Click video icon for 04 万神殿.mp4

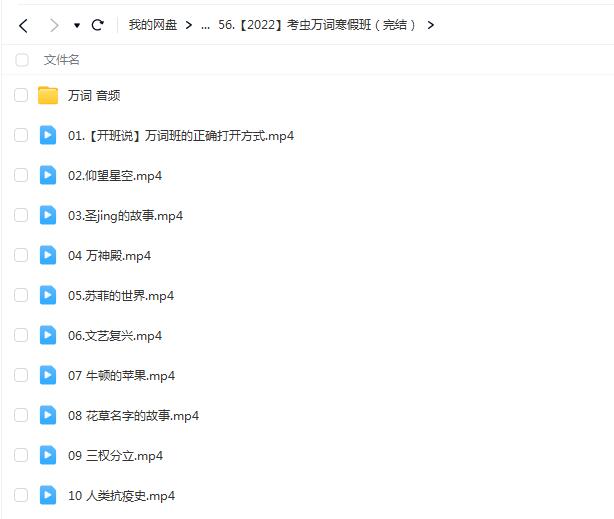pos(48,255)
